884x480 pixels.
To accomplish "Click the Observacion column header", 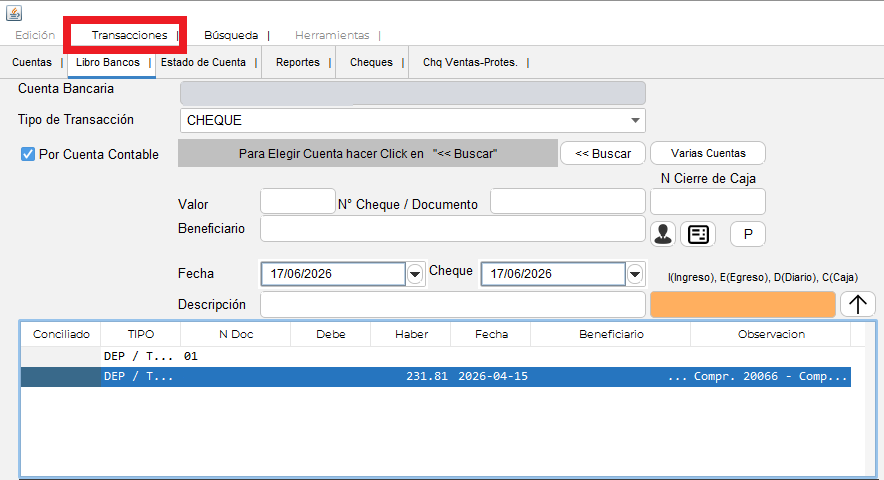I will coord(771,334).
